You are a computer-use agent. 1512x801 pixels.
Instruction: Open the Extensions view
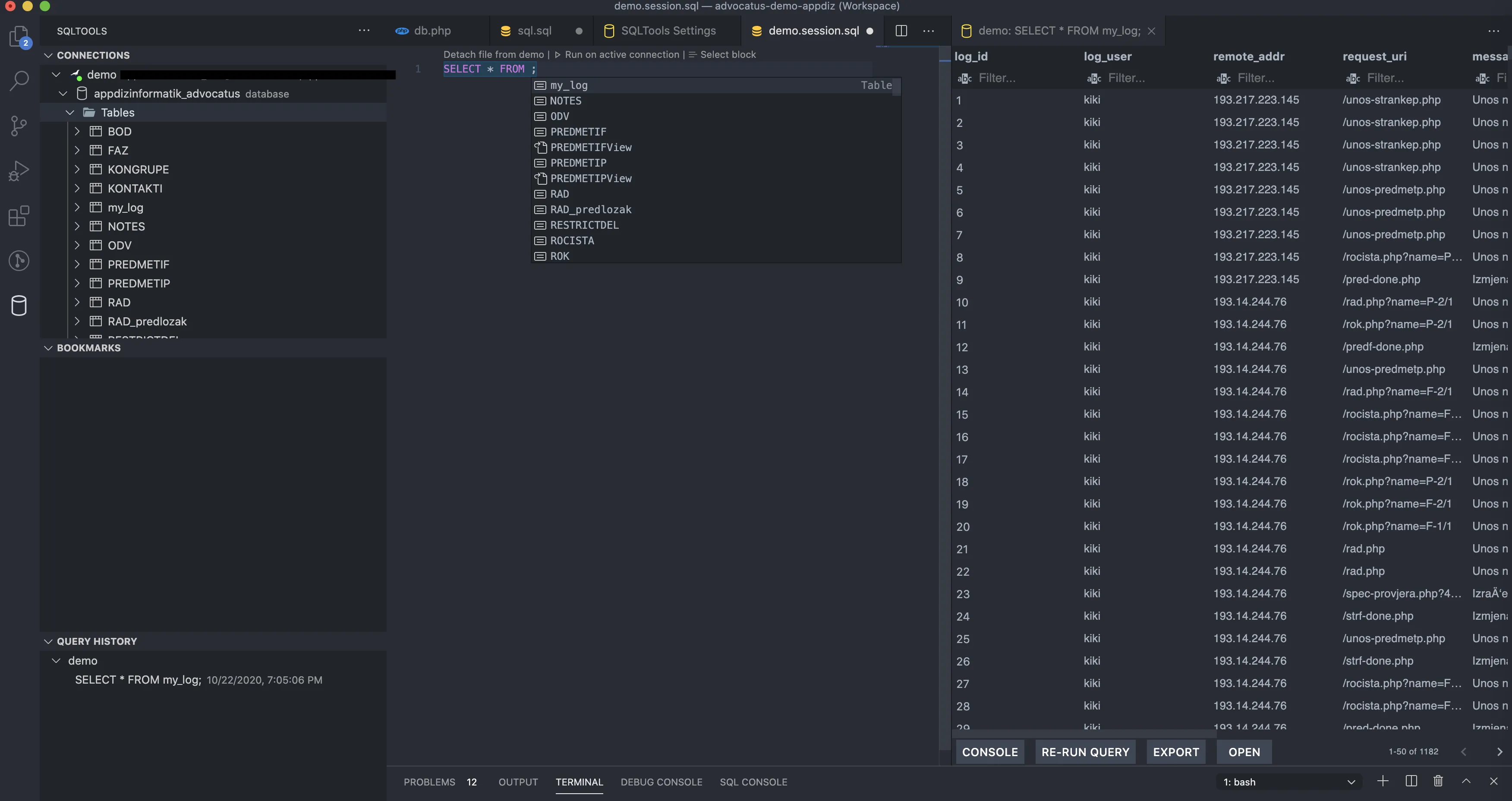coord(19,215)
